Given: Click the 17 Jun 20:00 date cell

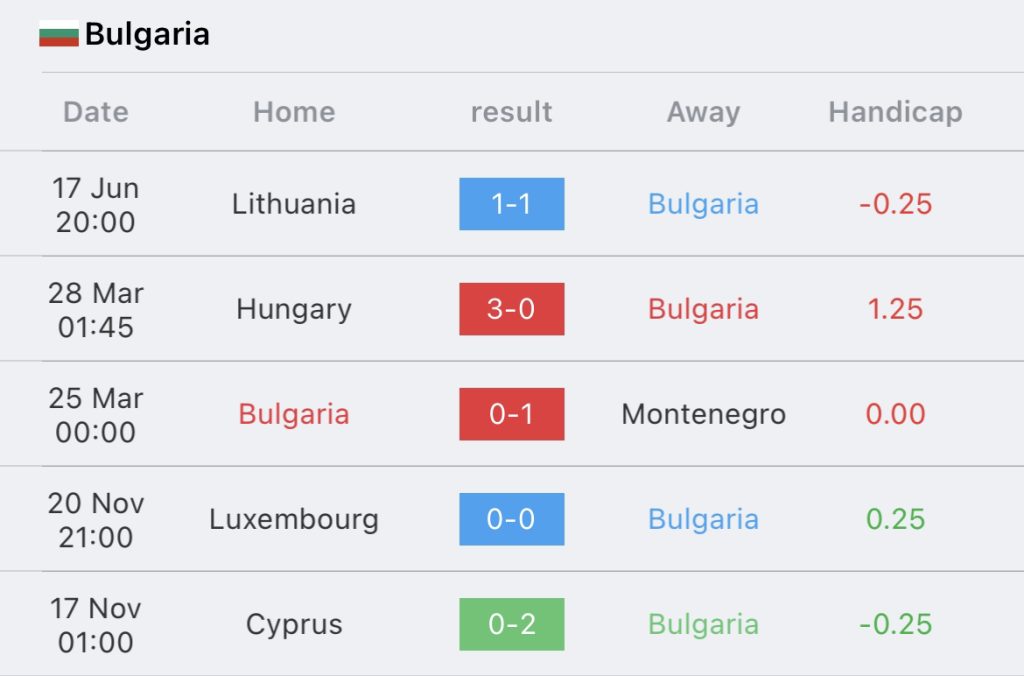Looking at the screenshot, I should coord(96,204).
